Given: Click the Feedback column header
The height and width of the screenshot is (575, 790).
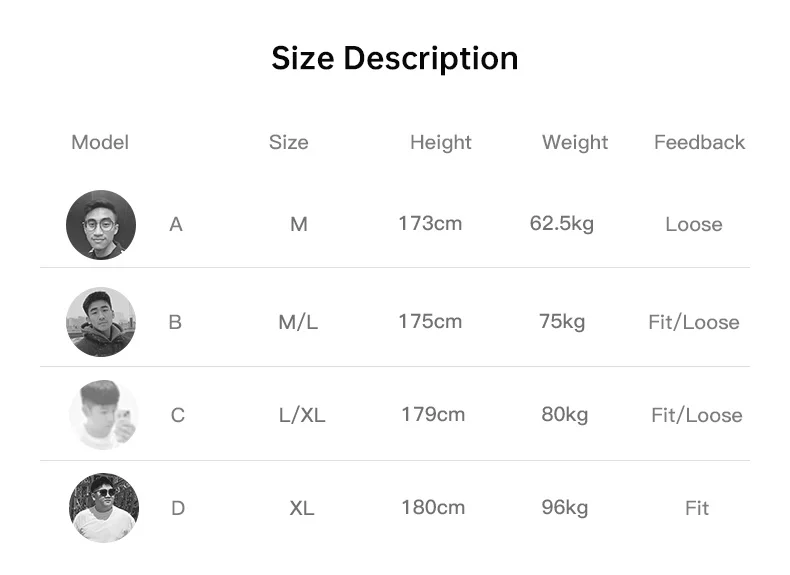Looking at the screenshot, I should pyautogui.click(x=700, y=143).
